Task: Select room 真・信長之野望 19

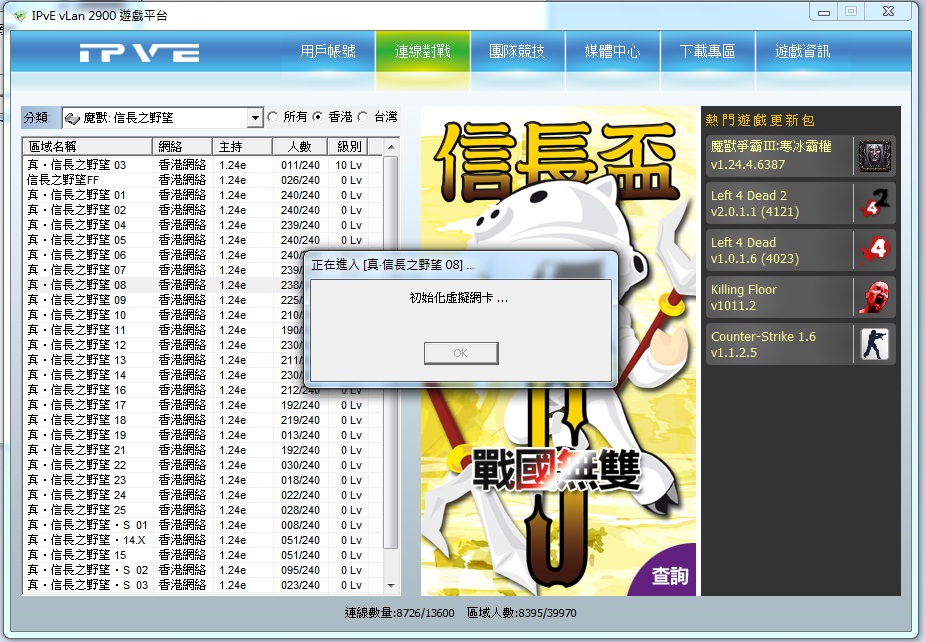Action: 203,435
